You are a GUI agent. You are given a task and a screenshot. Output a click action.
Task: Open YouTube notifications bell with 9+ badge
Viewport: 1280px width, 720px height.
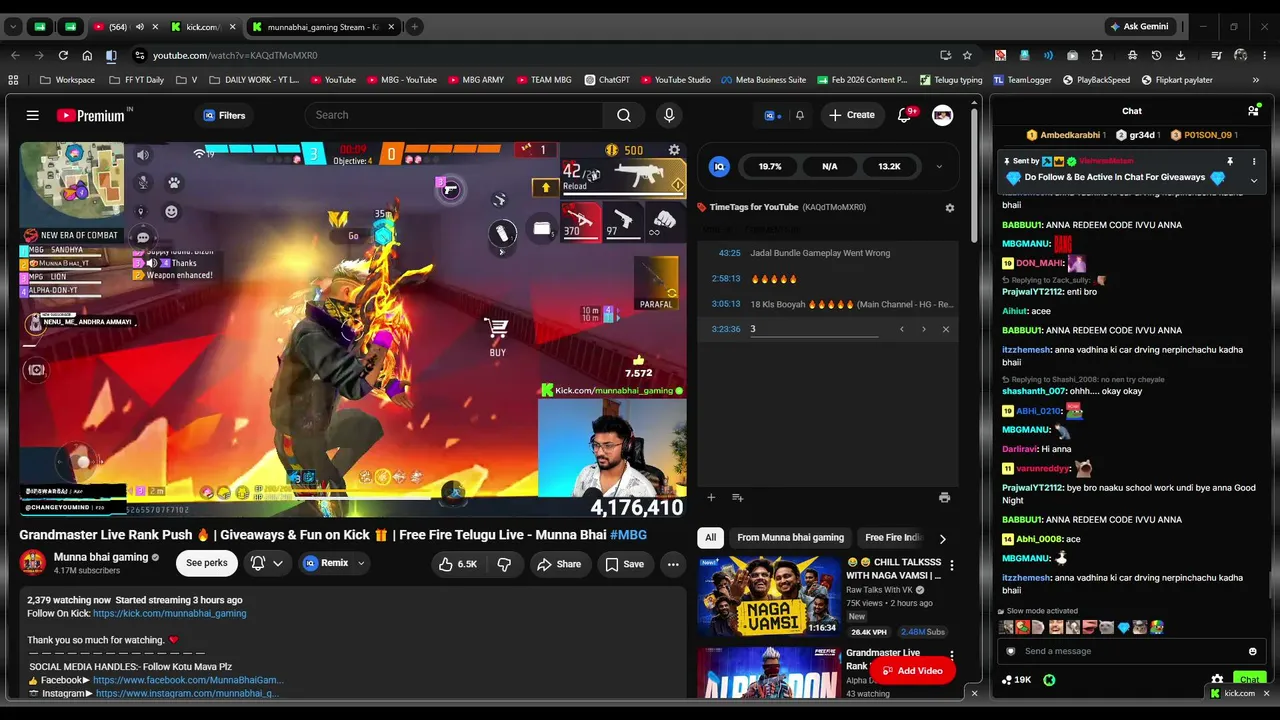[x=907, y=114]
